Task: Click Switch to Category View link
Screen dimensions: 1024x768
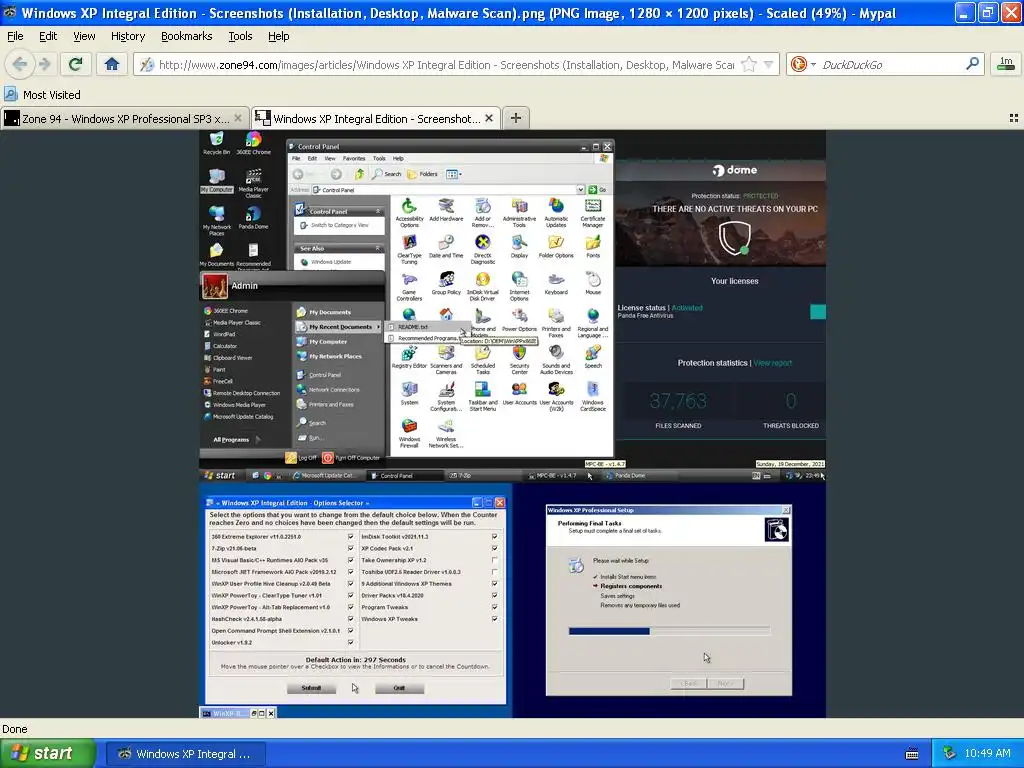Action: click(x=339, y=225)
